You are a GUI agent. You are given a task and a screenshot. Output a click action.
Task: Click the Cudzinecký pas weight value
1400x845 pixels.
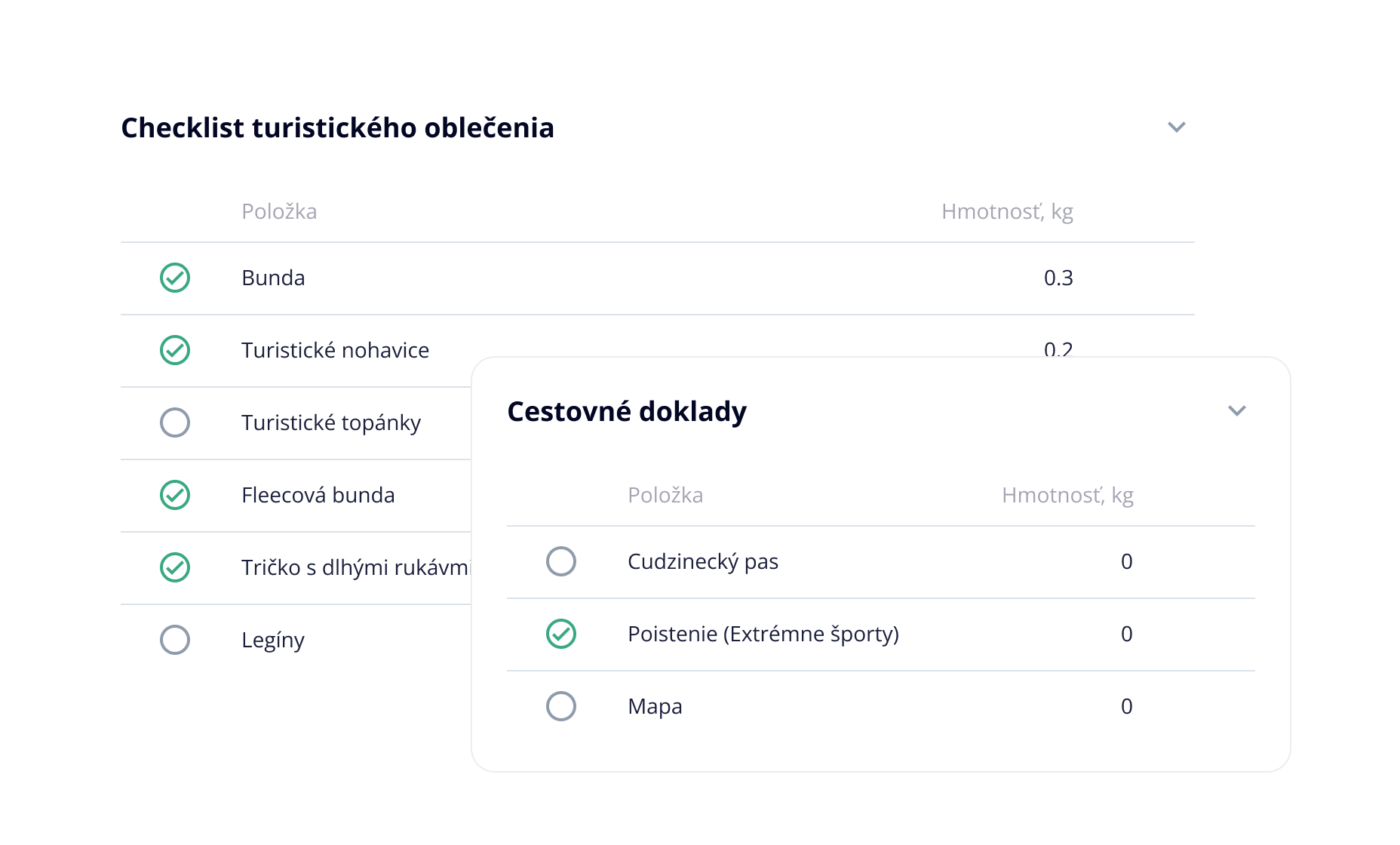1126,561
